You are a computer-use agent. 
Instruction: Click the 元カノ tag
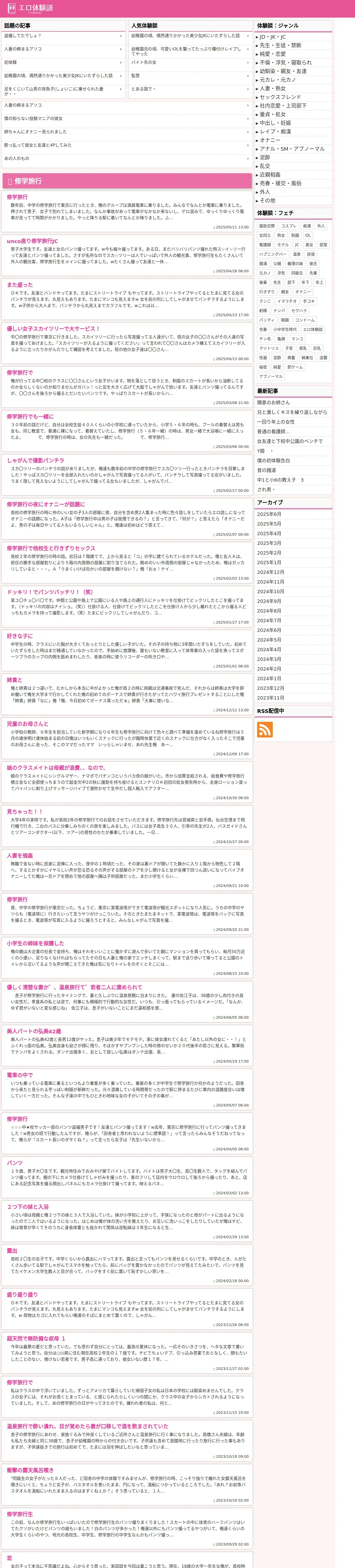[265, 273]
